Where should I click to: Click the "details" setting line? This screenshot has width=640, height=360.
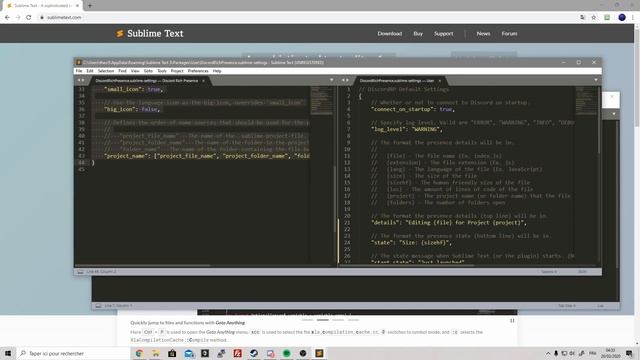click(x=449, y=223)
